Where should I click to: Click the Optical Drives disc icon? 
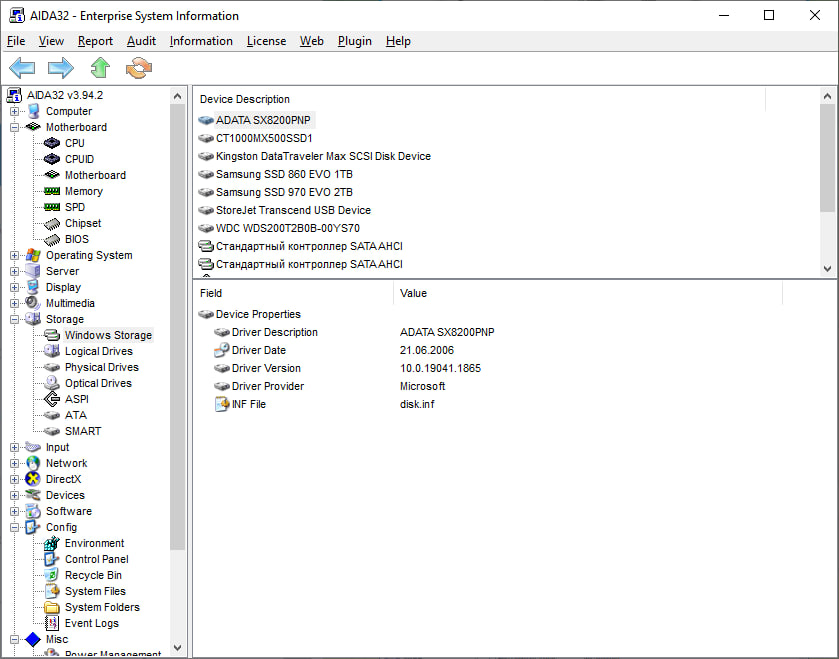tap(52, 383)
